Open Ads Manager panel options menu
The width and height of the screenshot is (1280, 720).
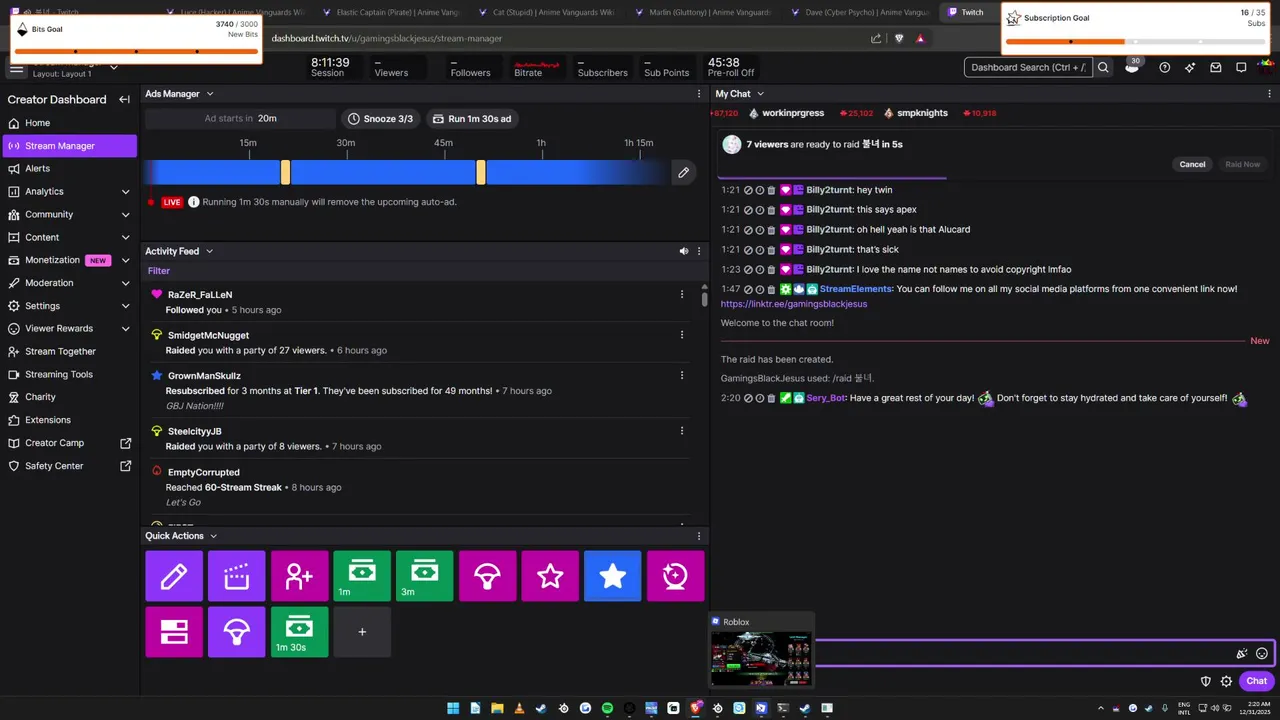tap(699, 93)
